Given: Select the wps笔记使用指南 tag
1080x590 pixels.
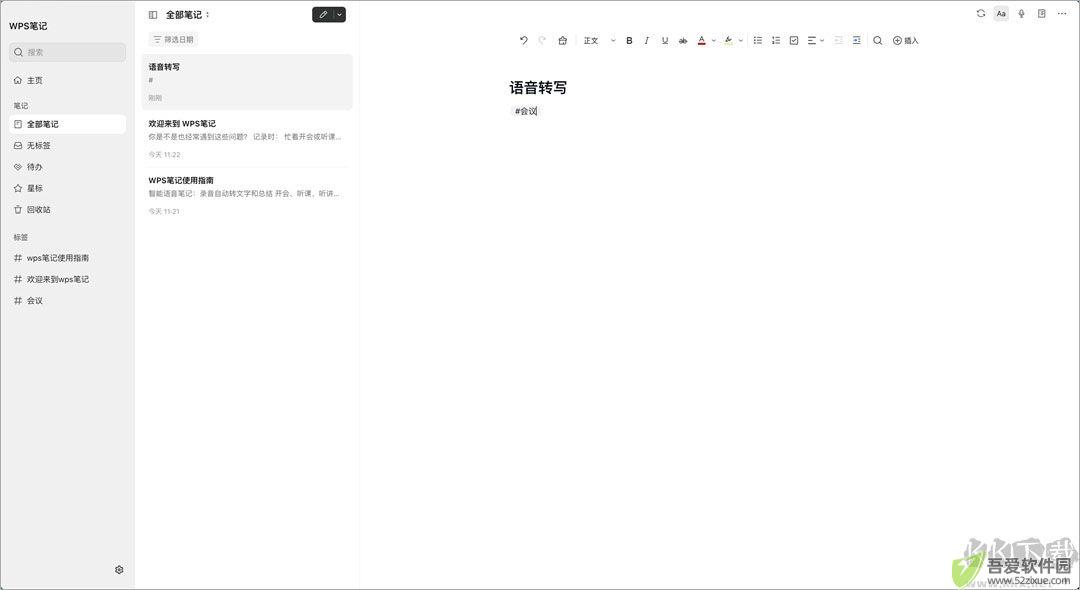Looking at the screenshot, I should tap(68, 258).
